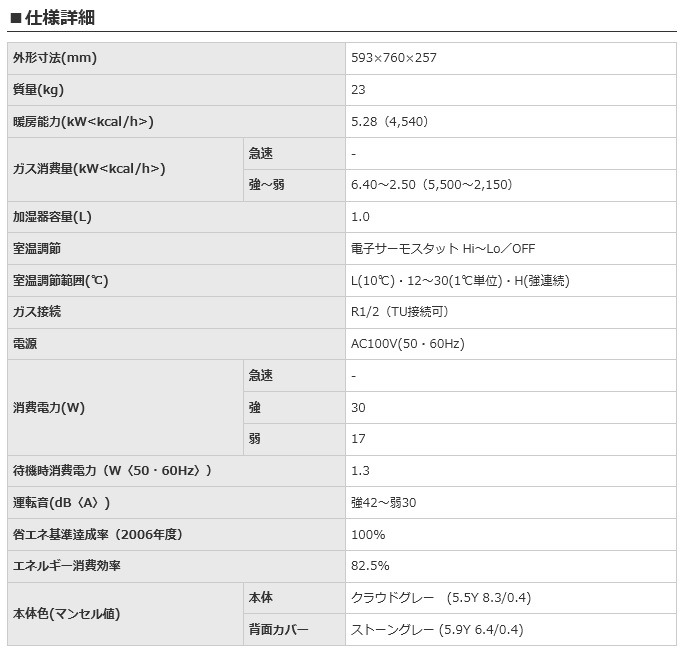688x653 pixels.
Task: Click the 電子サーモスタット Hi～Lo／OFF value
Action: coord(443,249)
